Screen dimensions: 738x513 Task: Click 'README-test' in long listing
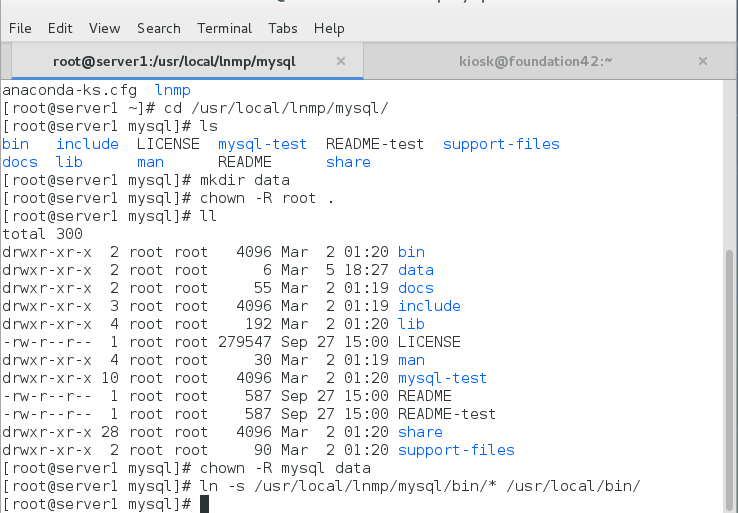pyautogui.click(x=447, y=414)
